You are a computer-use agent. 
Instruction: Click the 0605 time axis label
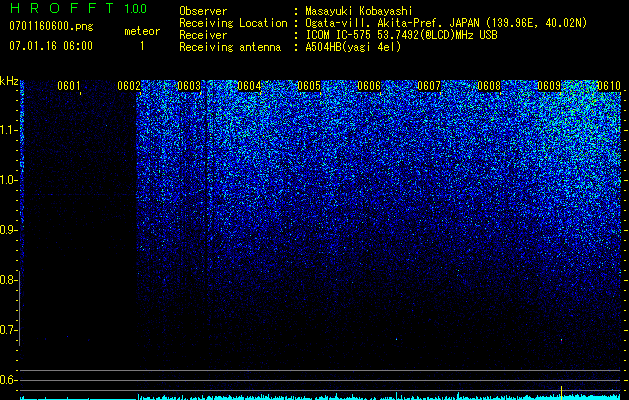pyautogui.click(x=309, y=86)
